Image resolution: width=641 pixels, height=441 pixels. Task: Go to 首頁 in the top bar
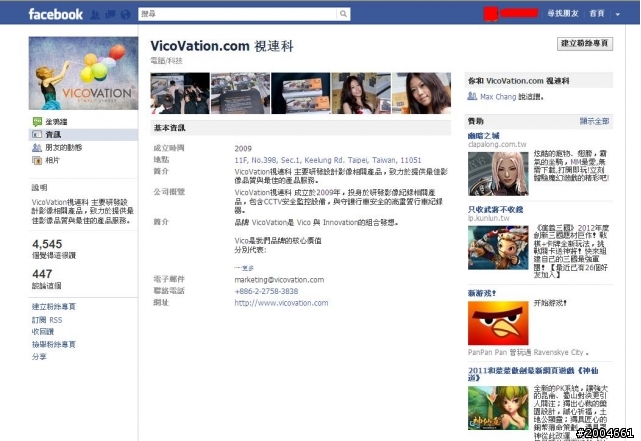tap(597, 13)
